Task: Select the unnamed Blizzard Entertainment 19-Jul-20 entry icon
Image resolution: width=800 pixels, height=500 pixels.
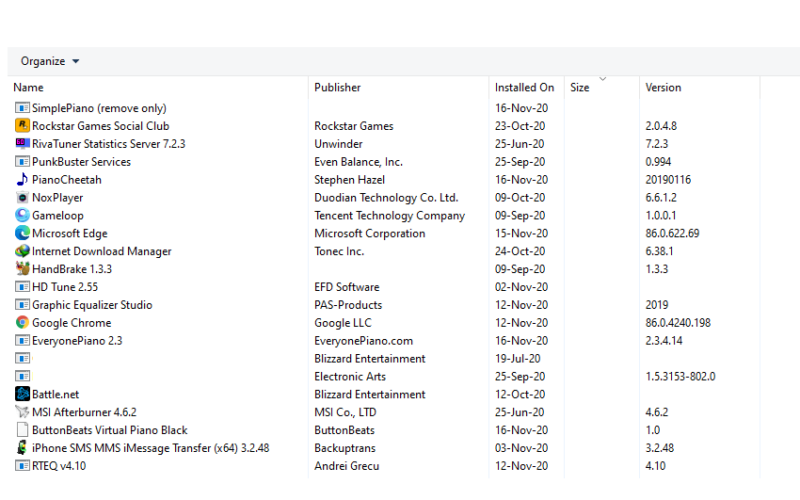Action: 22,358
